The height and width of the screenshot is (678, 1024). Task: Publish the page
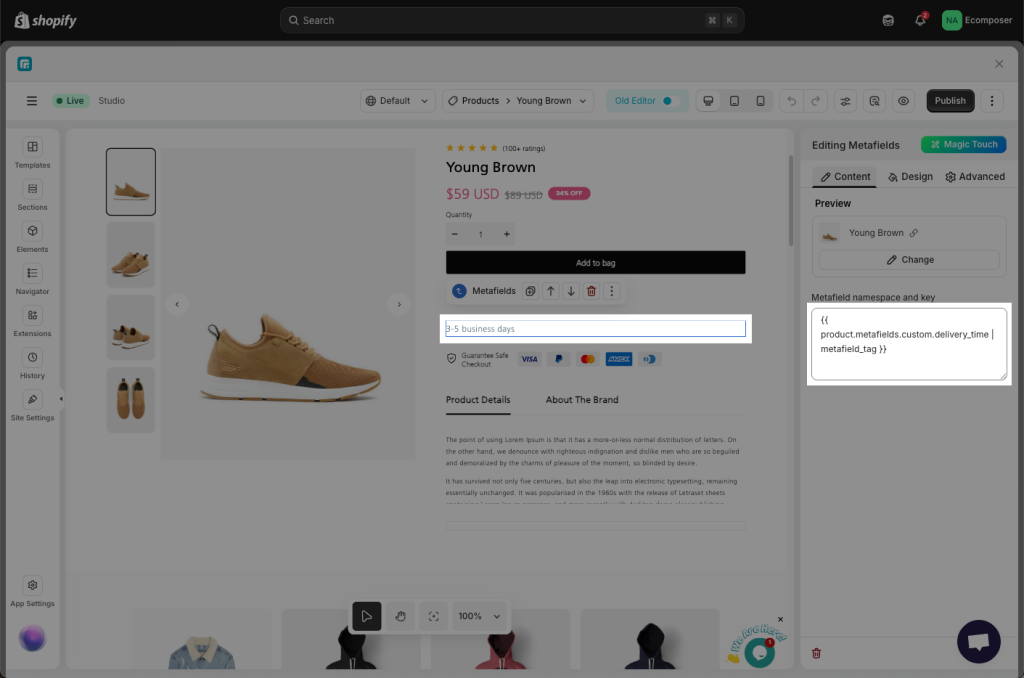(x=950, y=101)
